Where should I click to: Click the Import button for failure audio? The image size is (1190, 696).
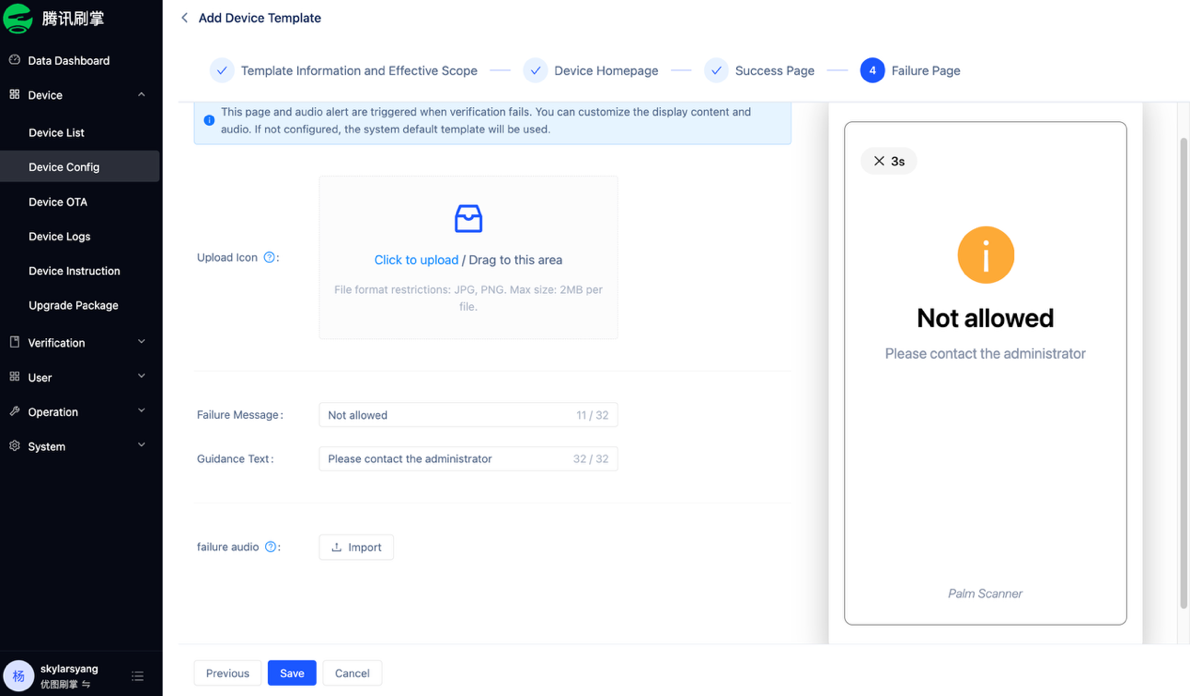356,547
